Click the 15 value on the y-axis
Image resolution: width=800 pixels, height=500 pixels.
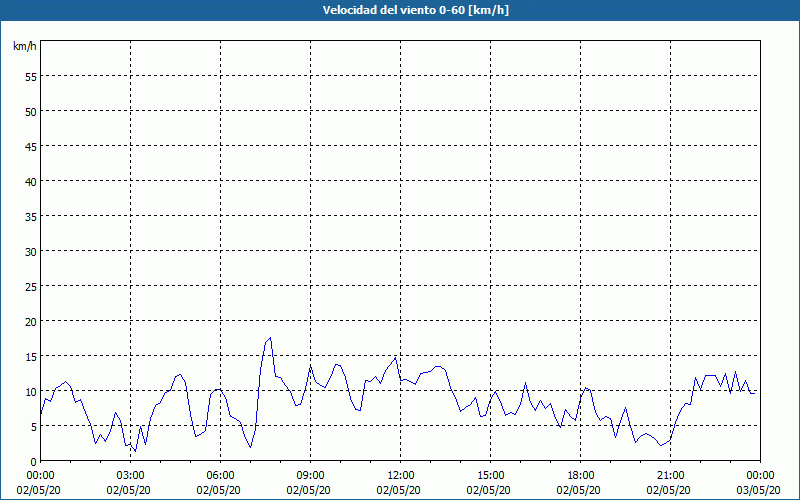[x=31, y=356]
